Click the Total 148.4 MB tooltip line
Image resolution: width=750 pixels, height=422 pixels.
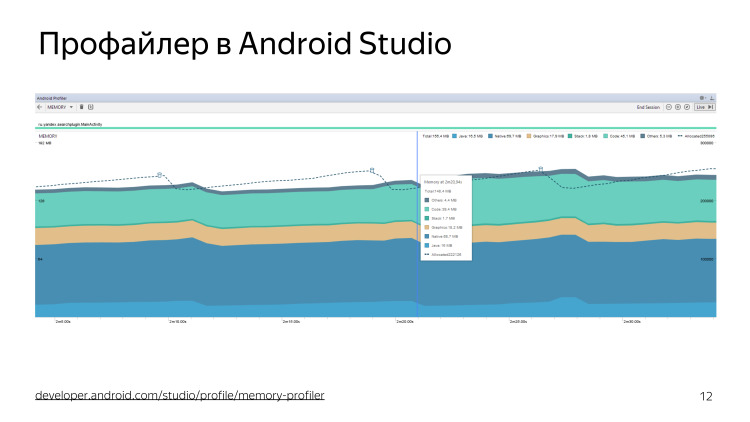point(438,191)
